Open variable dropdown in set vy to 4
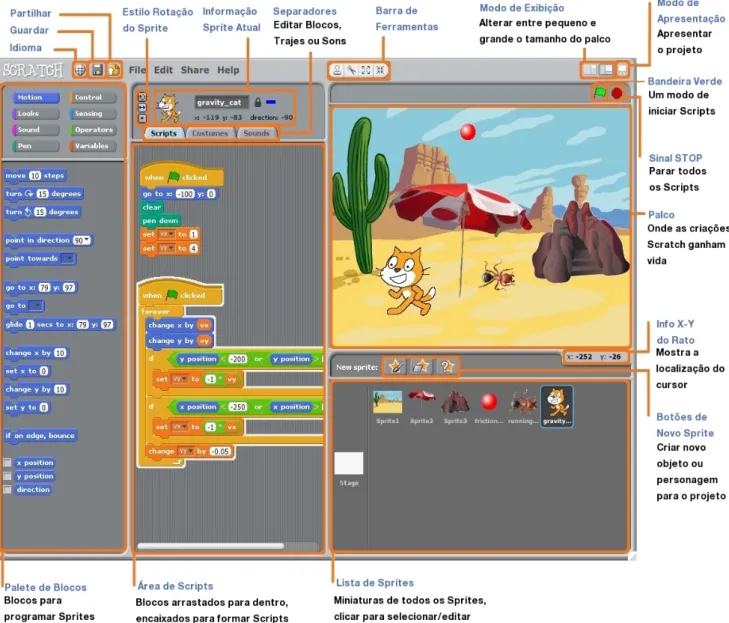The image size is (729, 623). coord(166,249)
